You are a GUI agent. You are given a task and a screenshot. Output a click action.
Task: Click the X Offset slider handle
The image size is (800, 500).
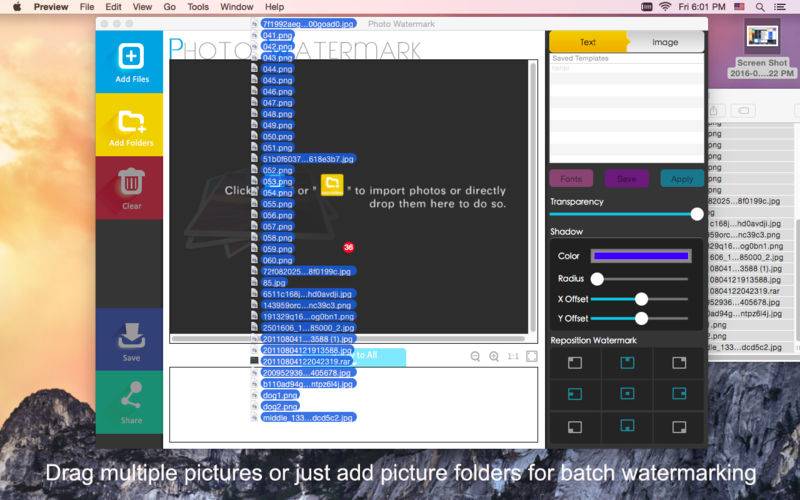(x=641, y=299)
